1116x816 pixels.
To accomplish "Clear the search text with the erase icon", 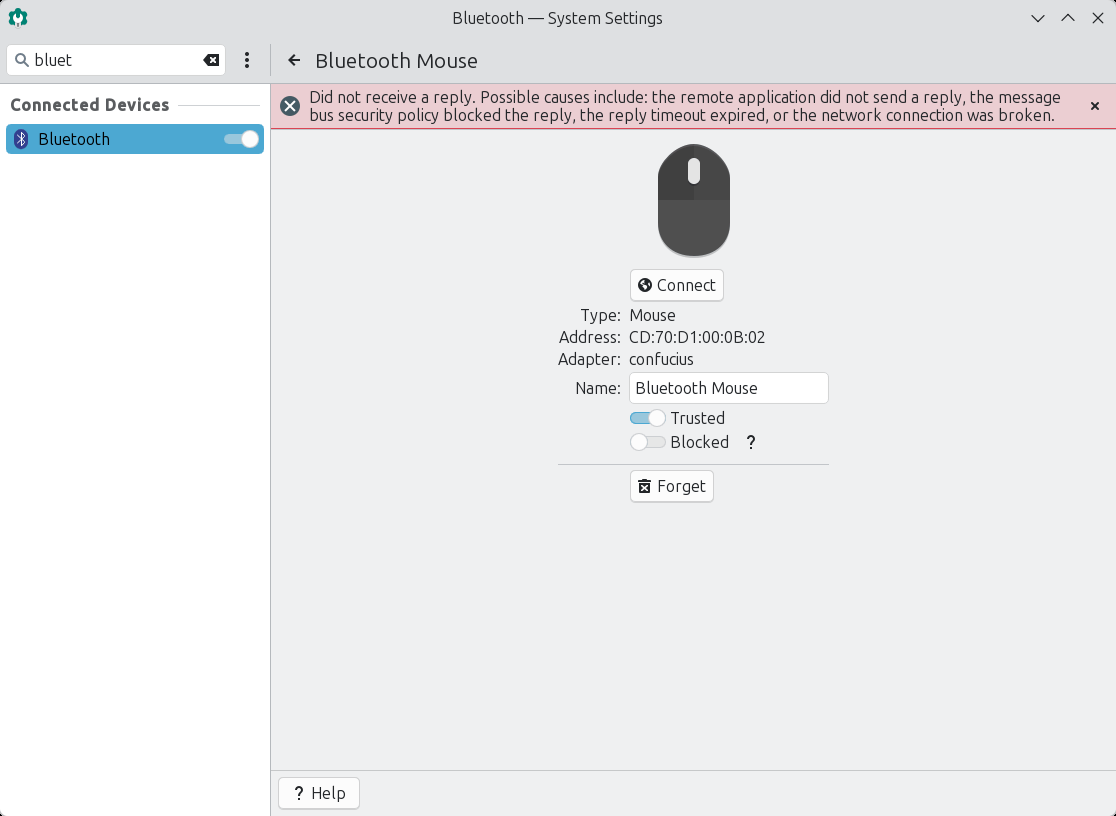I will pos(211,60).
